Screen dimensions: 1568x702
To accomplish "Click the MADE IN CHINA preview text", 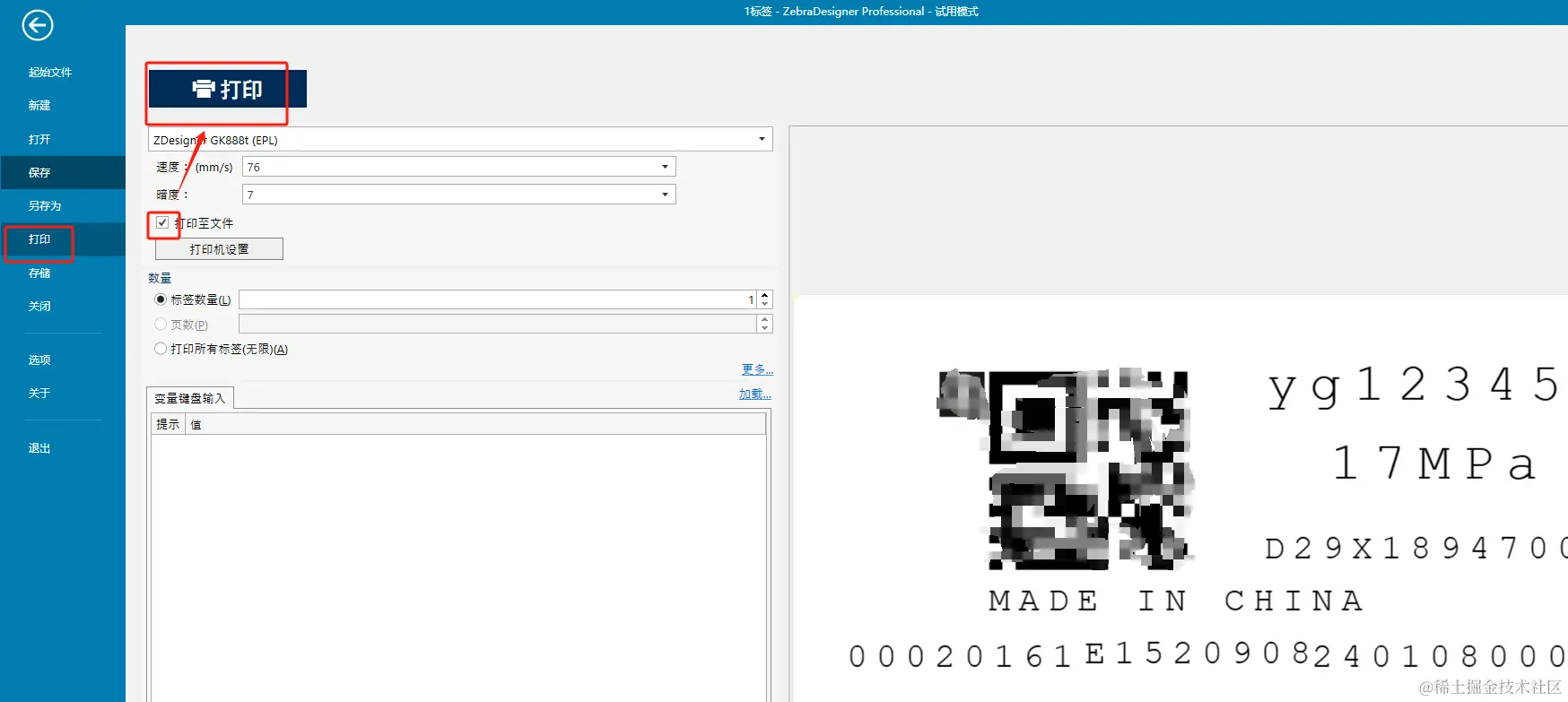I will [x=1176, y=601].
